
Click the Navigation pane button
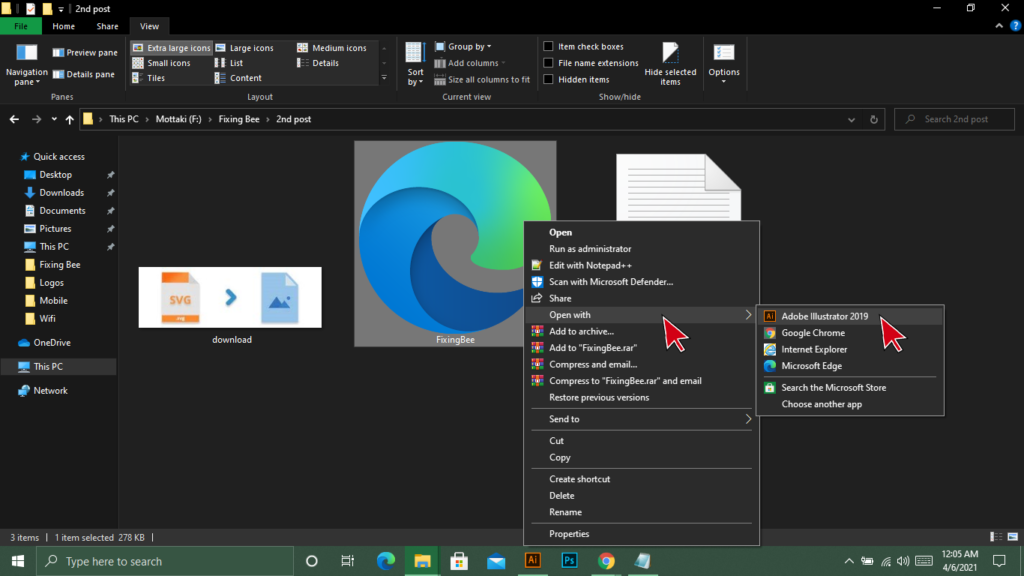pos(27,64)
